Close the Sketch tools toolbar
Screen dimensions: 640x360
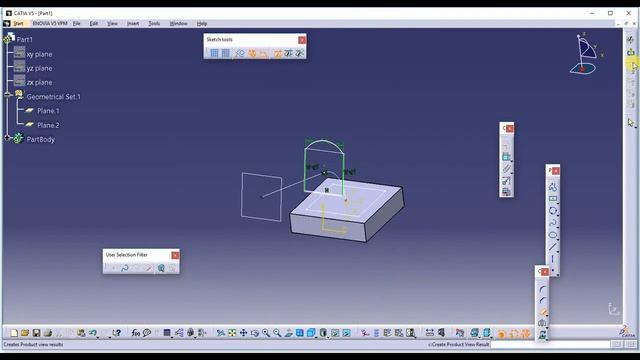pyautogui.click(x=302, y=40)
